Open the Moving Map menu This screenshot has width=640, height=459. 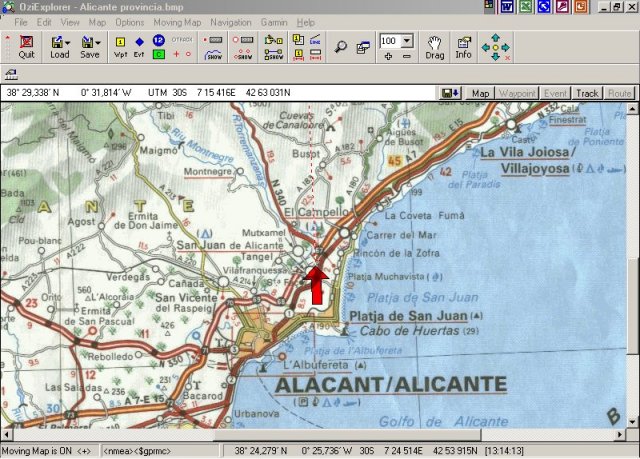point(177,21)
